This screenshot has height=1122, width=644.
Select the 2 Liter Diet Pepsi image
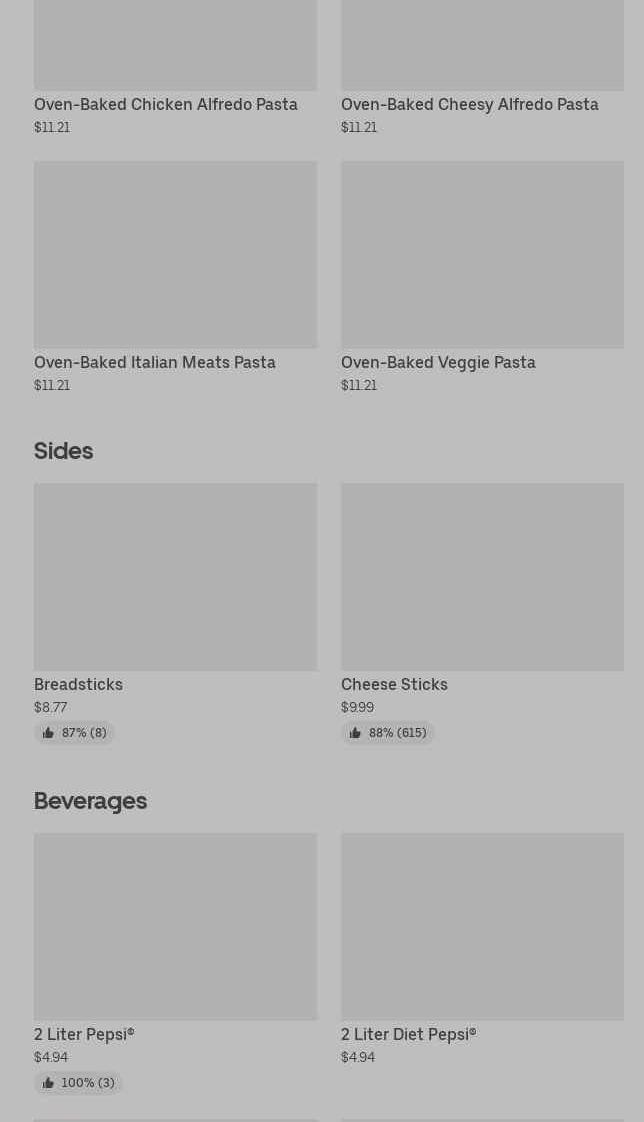point(482,927)
